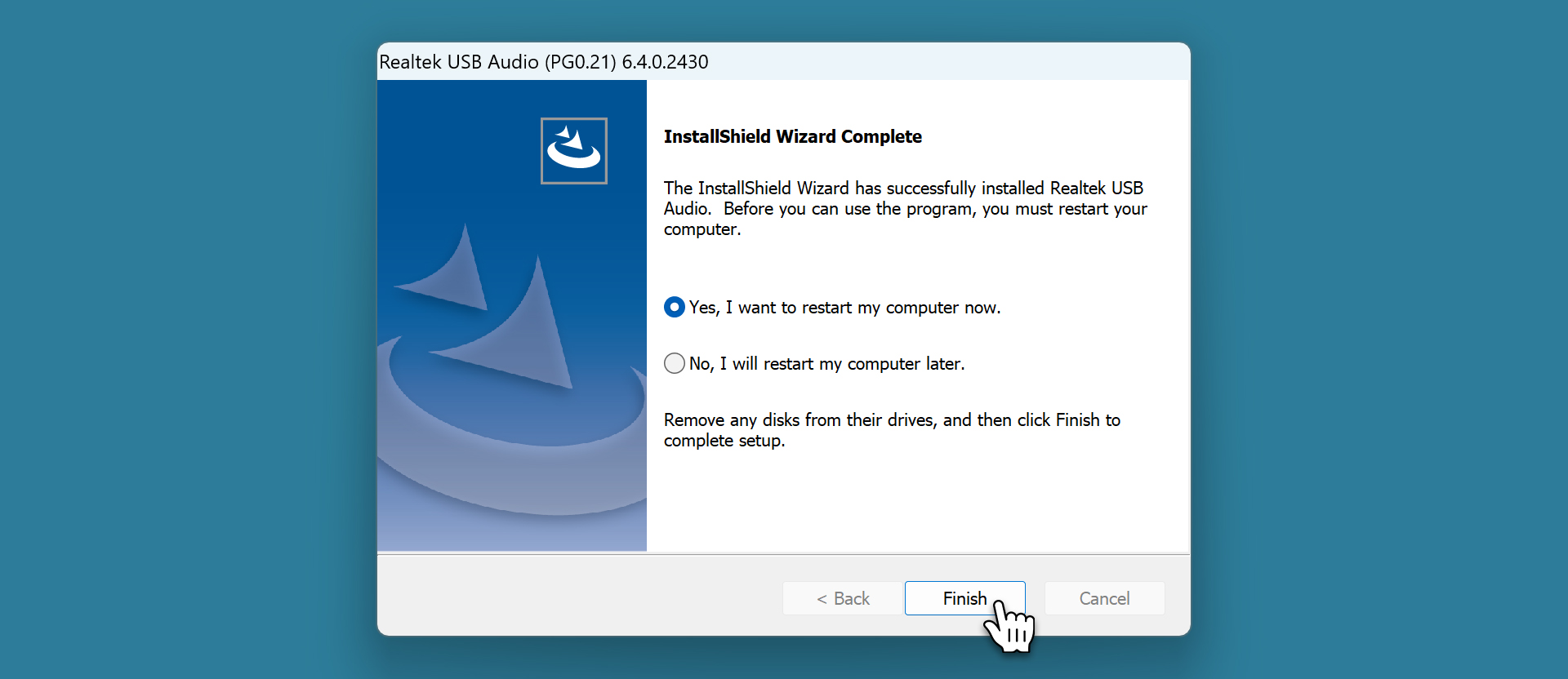Select the restart now radio button circle

click(675, 308)
